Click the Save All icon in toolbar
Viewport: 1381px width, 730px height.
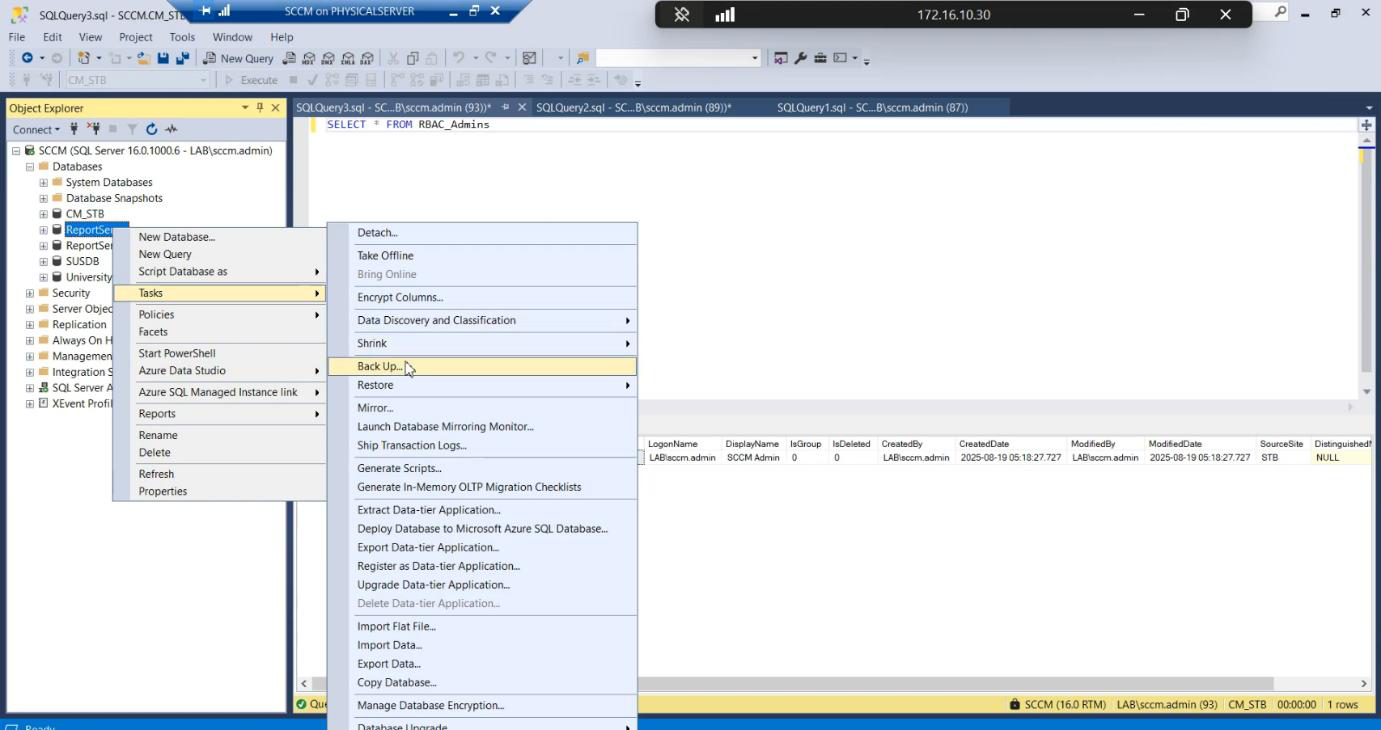(182, 58)
